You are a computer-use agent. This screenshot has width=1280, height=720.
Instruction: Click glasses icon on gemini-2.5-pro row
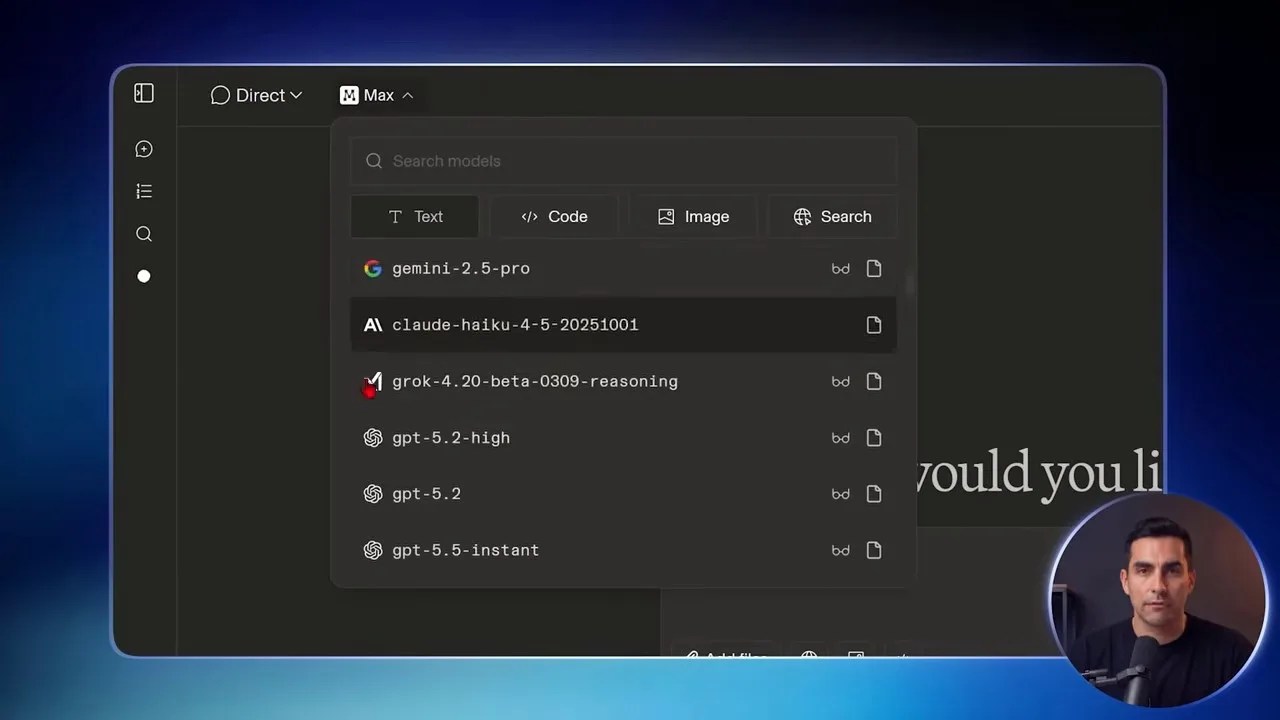841,269
